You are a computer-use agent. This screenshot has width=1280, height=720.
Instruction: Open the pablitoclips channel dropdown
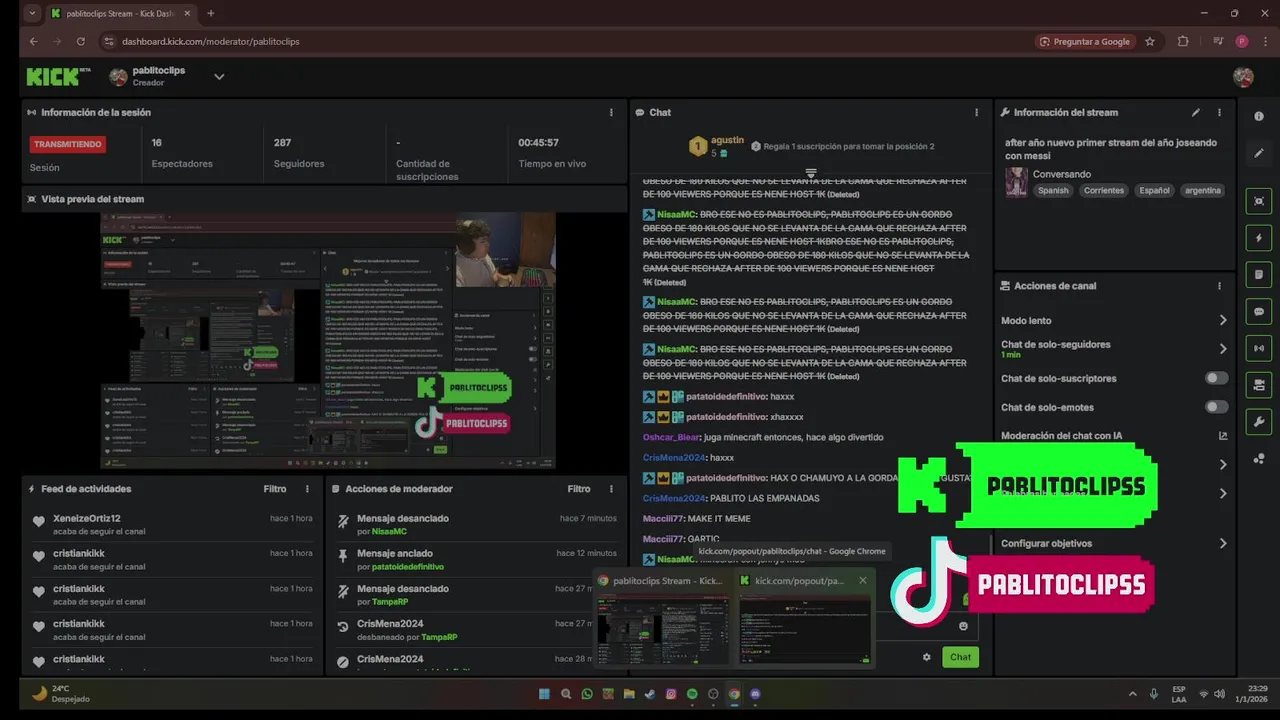point(219,77)
